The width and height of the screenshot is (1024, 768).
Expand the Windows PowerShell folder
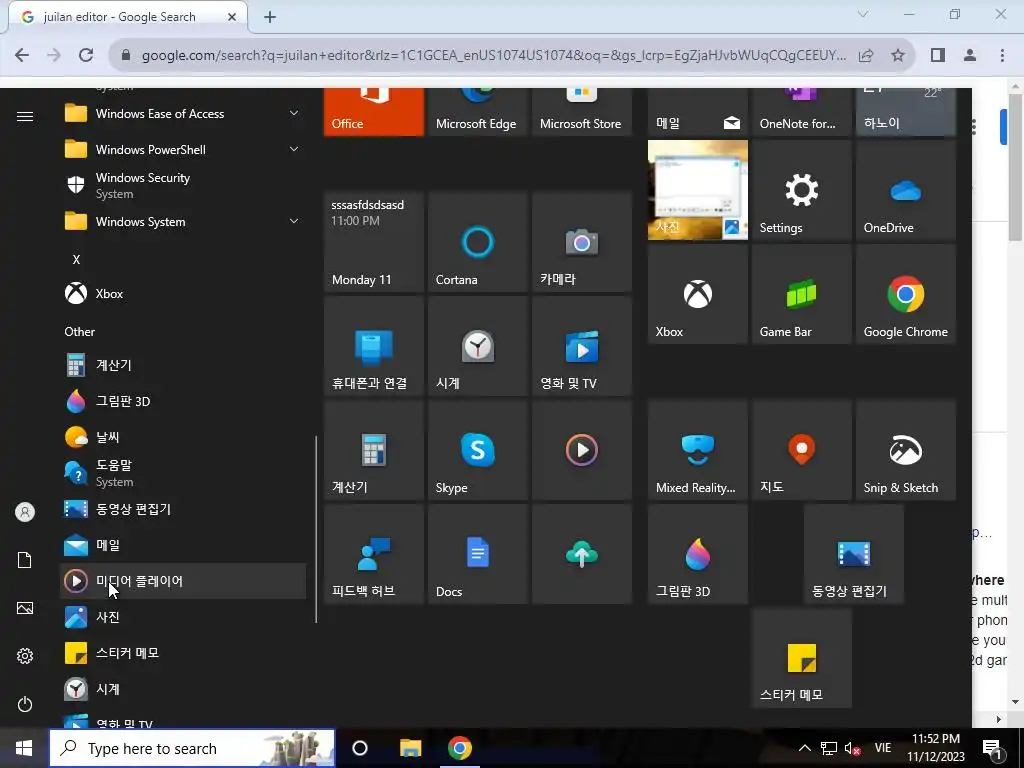(183, 150)
